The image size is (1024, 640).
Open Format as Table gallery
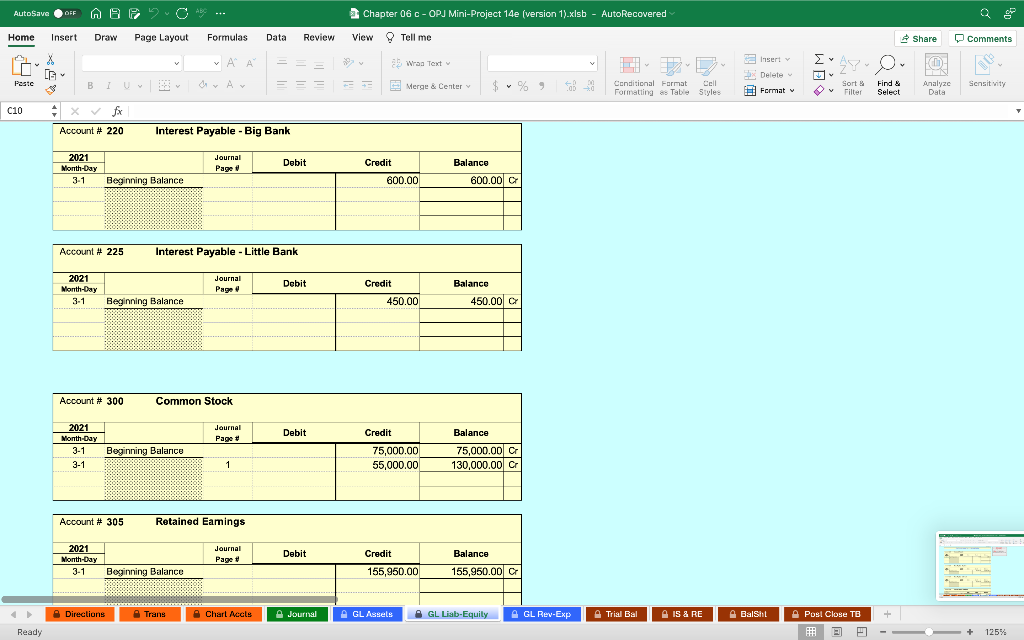point(674,76)
